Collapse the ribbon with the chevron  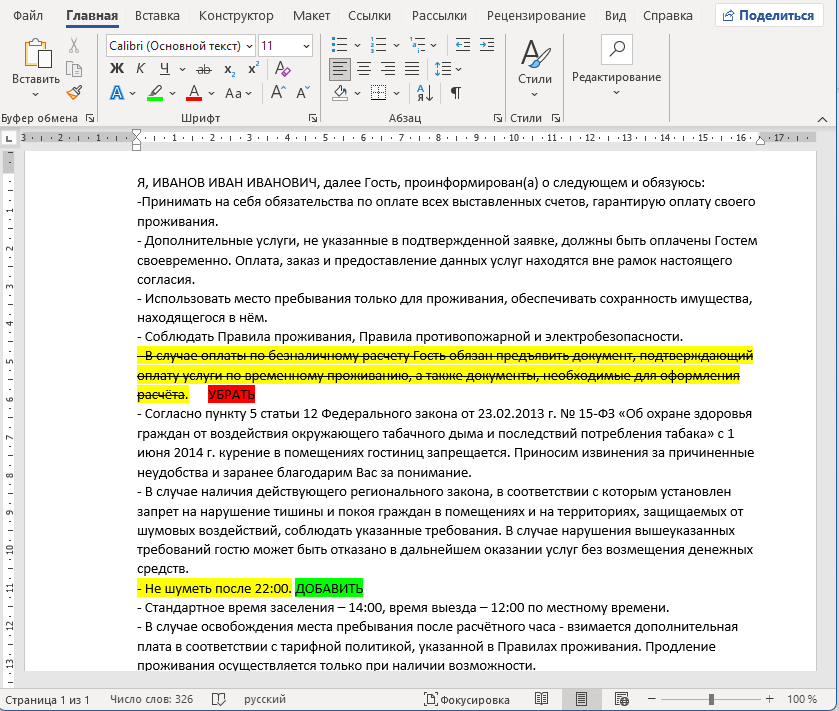(822, 119)
